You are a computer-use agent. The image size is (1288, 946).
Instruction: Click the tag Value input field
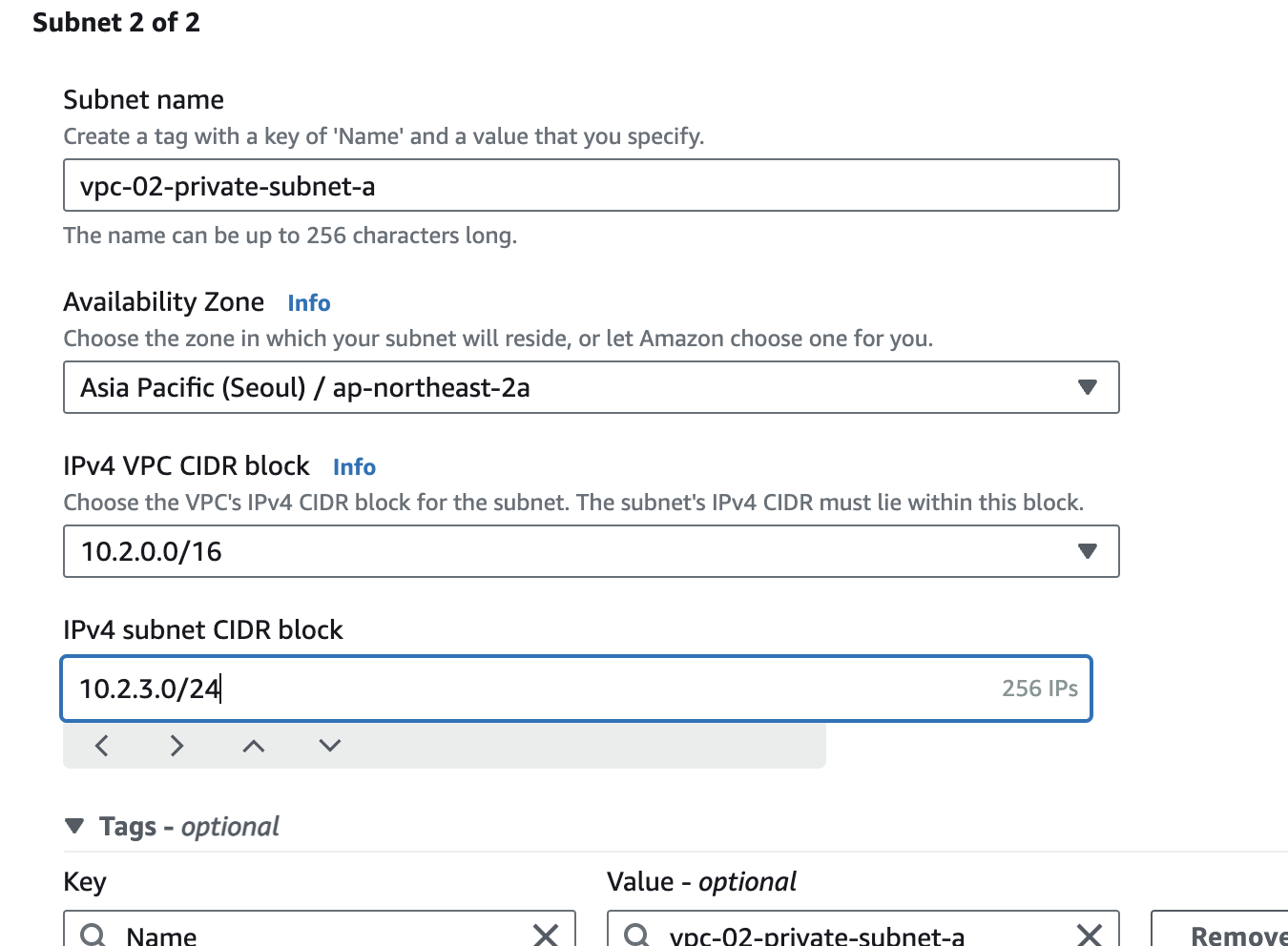(859, 935)
